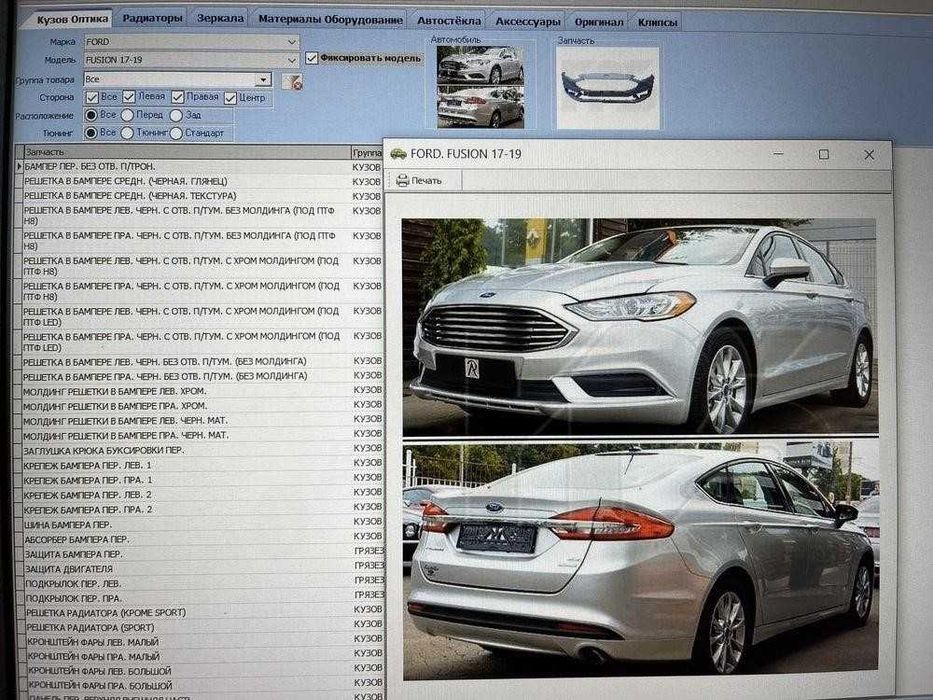Select row 'РЕШЕТКА В БАМПЕРЕ ЛЕВ. ЧЕРН. БЕЗ ОТВ. П/ТУМ.'
Viewport: 933px width, 700px height.
coord(201,361)
